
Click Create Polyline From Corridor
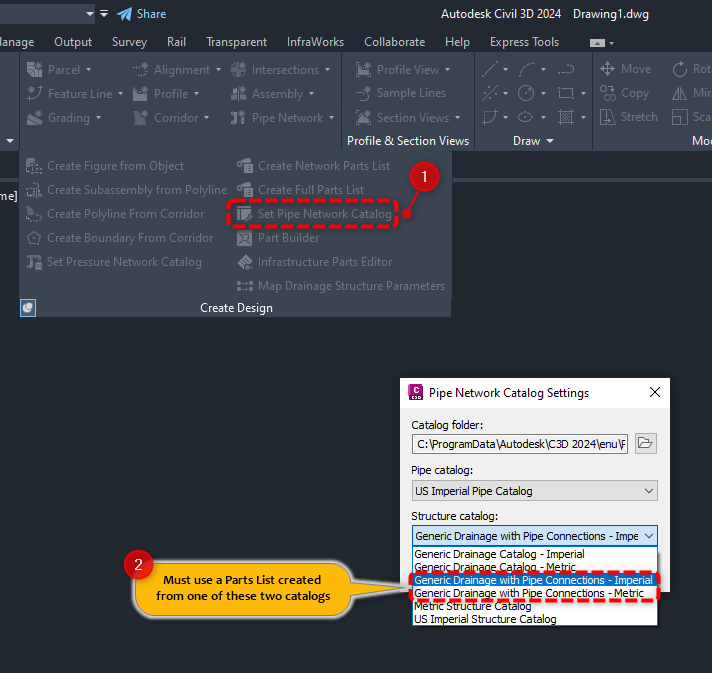coord(115,214)
